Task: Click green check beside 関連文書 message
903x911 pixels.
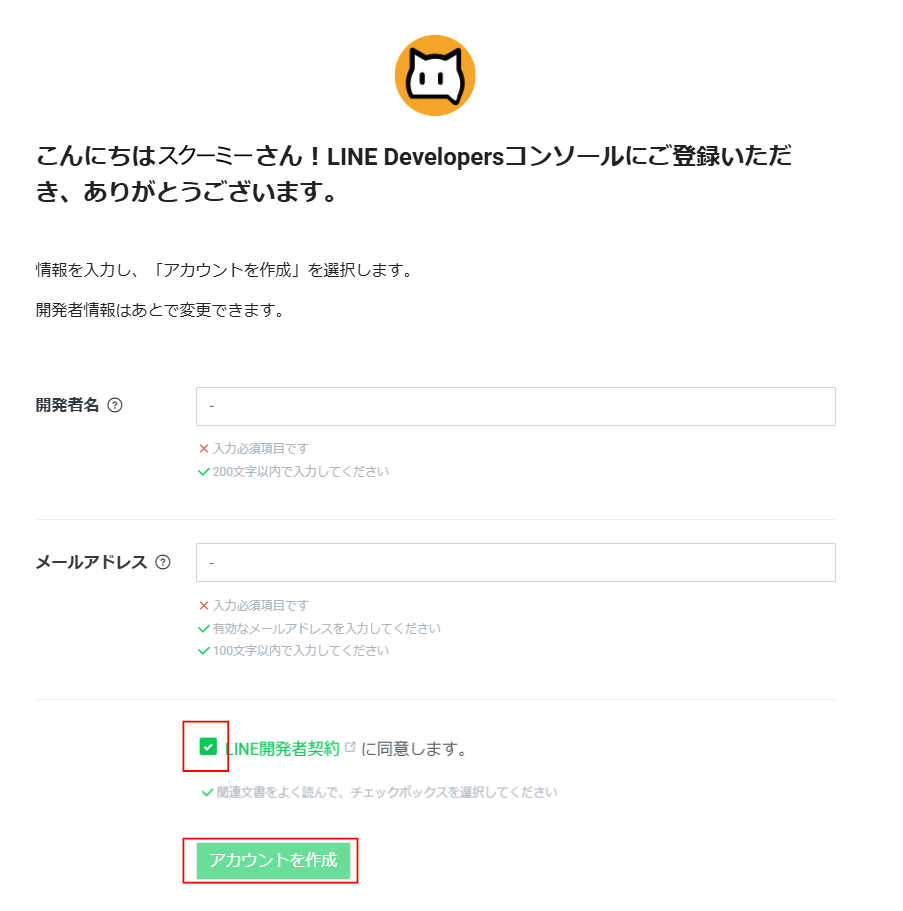Action: [x=207, y=792]
